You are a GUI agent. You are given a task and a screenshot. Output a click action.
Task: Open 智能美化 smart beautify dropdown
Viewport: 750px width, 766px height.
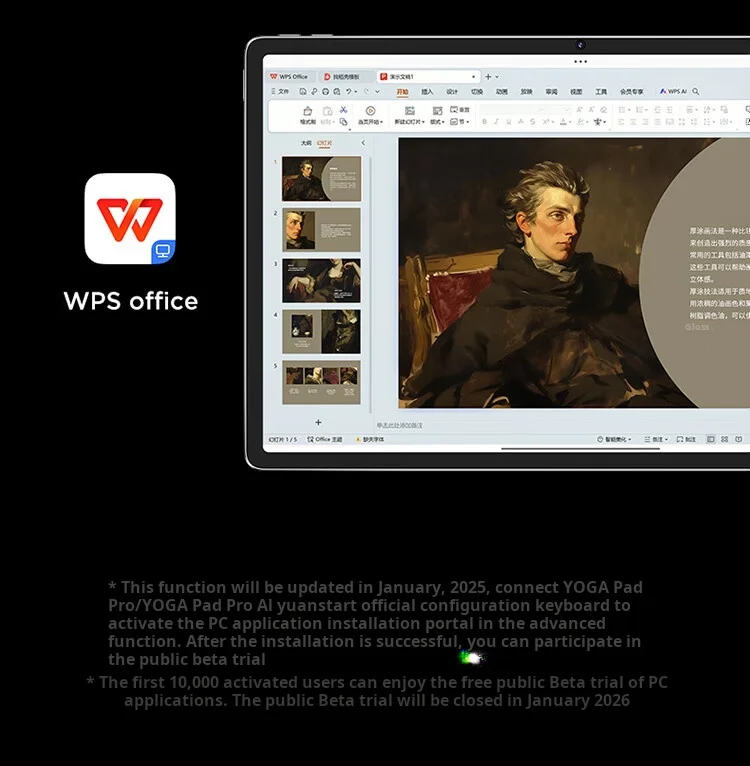click(x=614, y=439)
